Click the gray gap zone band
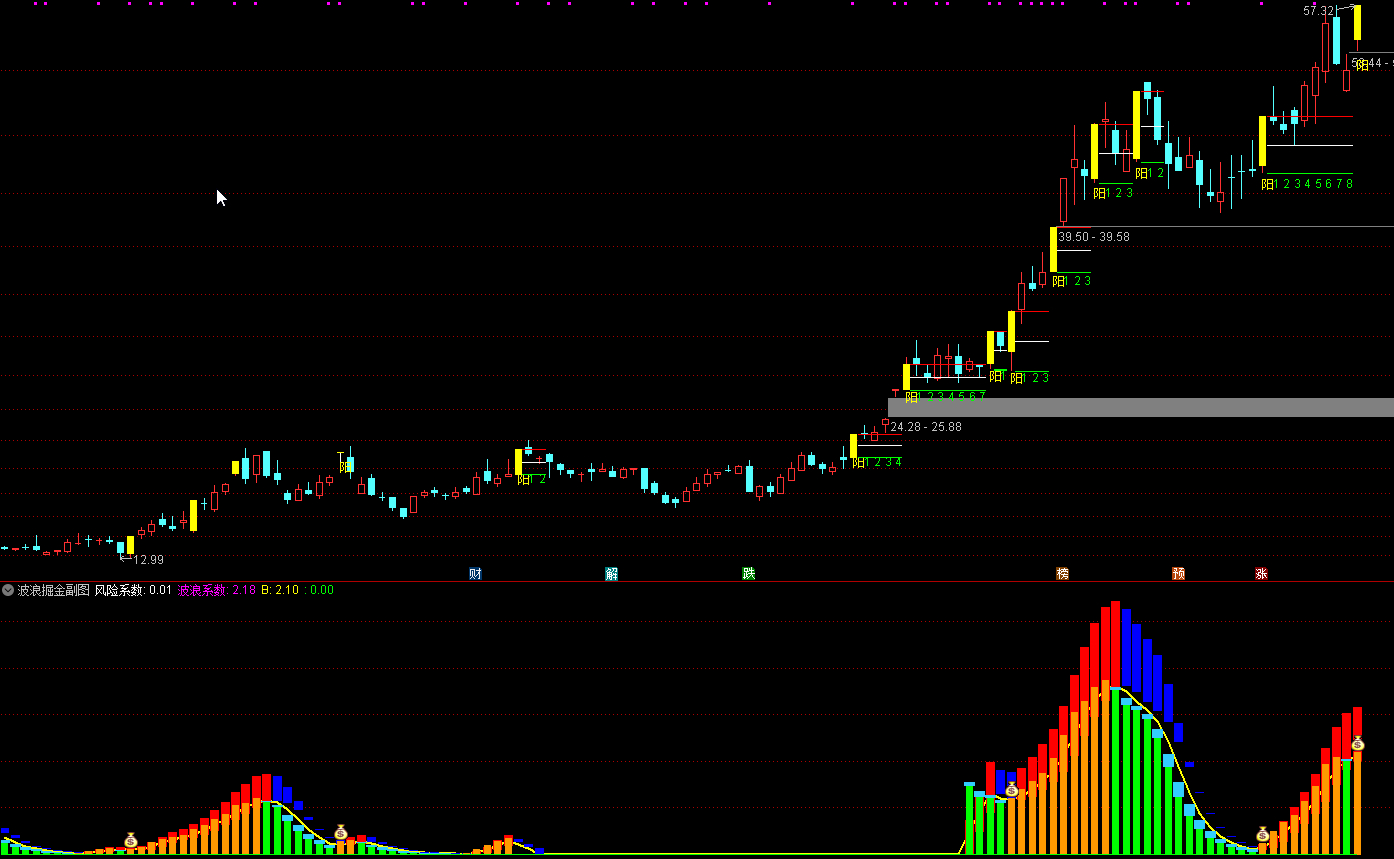 click(1140, 407)
